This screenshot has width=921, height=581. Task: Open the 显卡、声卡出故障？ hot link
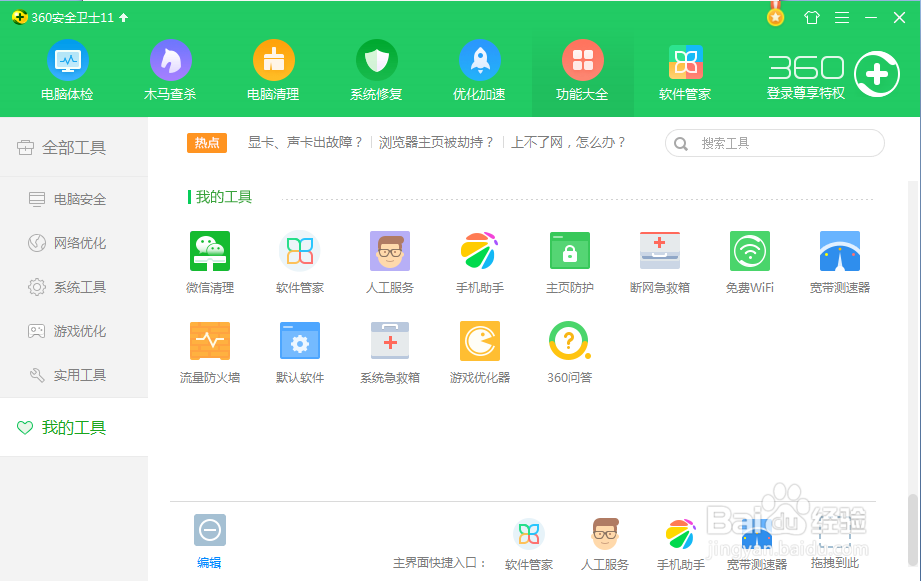point(305,143)
